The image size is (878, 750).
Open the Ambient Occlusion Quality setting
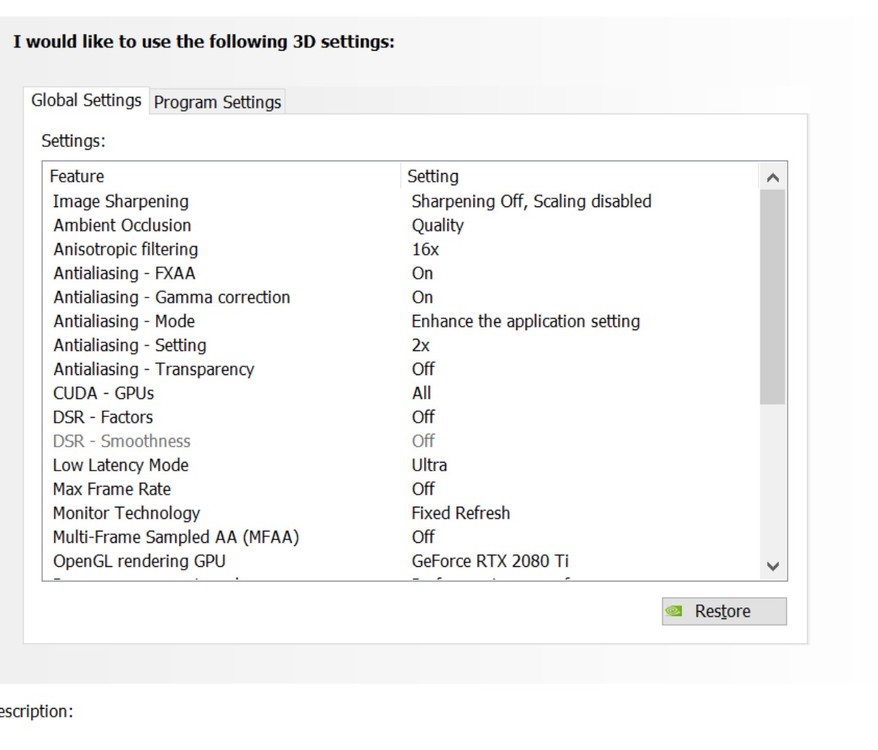pos(437,225)
